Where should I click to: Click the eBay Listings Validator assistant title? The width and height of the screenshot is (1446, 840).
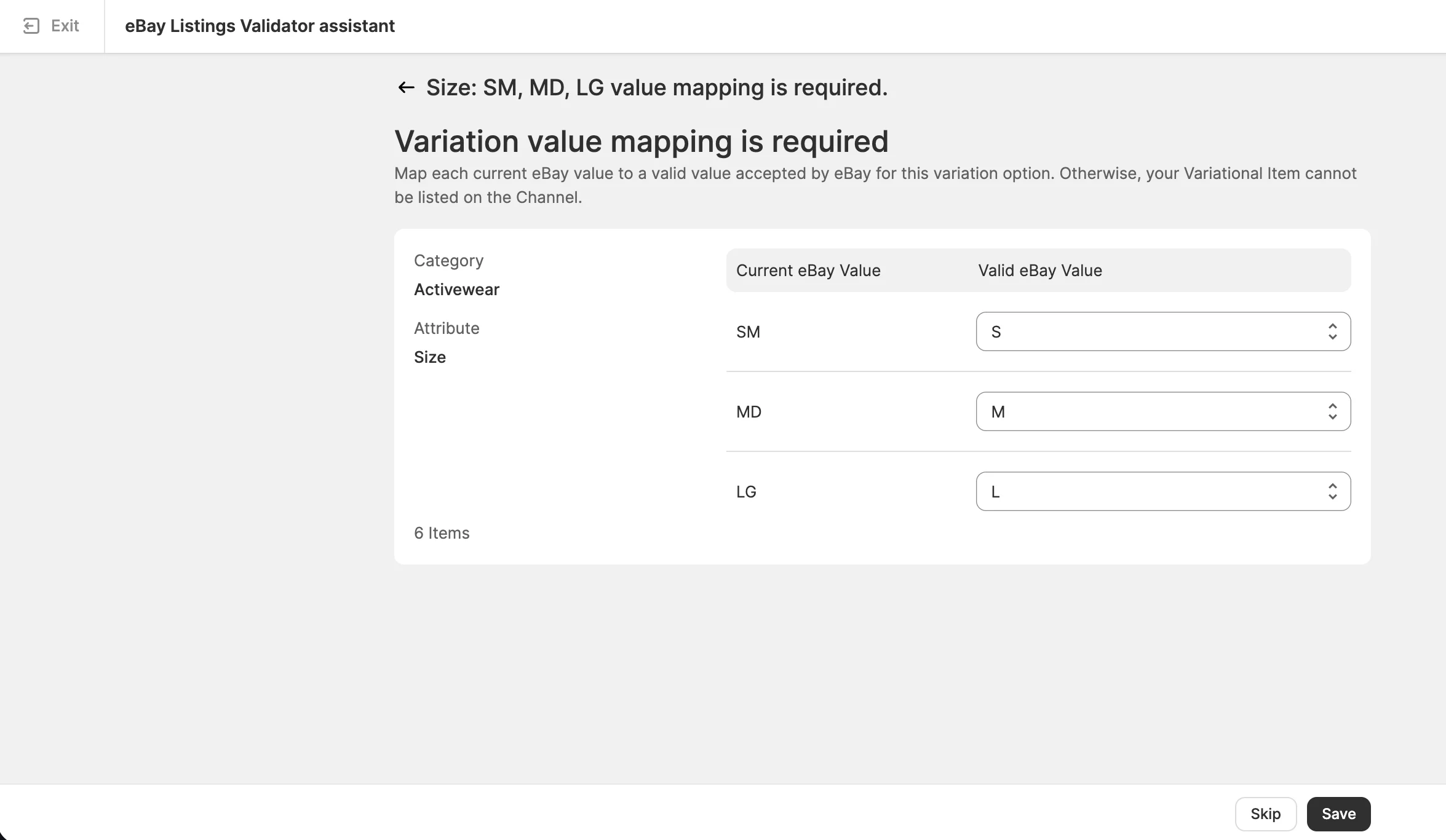(x=260, y=26)
